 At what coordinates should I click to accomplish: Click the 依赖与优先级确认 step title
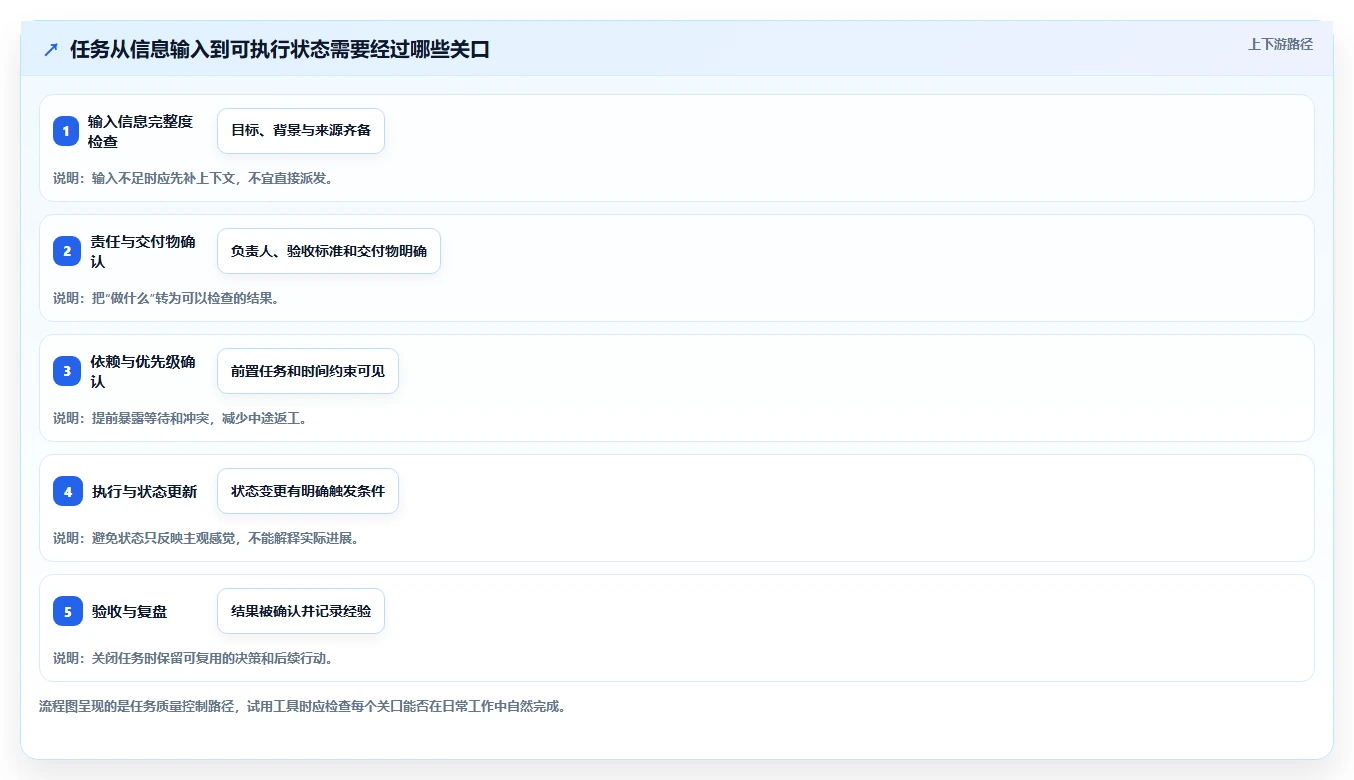coord(143,371)
